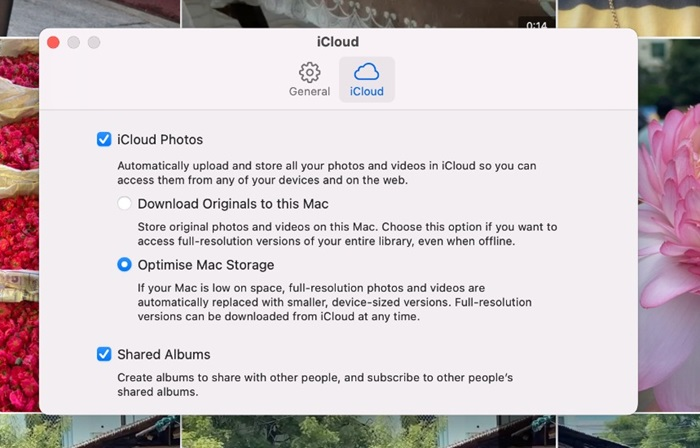The width and height of the screenshot is (700, 448).
Task: Click the 0:14 video thumbnail
Action: click(368, 14)
